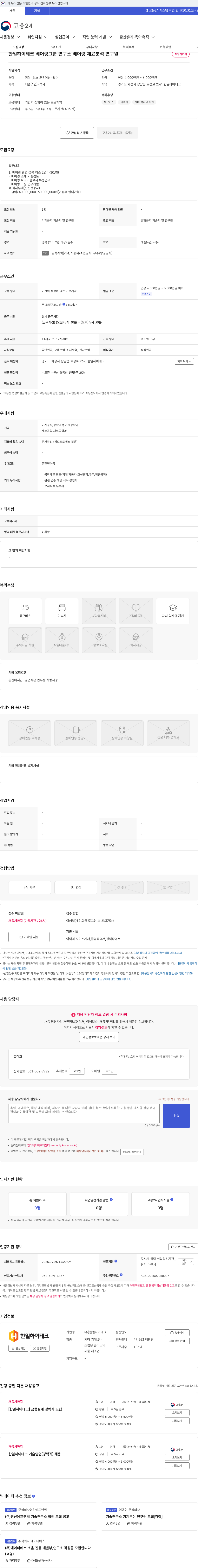Click 새창보기 for 금형설계 posting
This screenshot has height=1568, width=198.
[x=177, y=1421]
